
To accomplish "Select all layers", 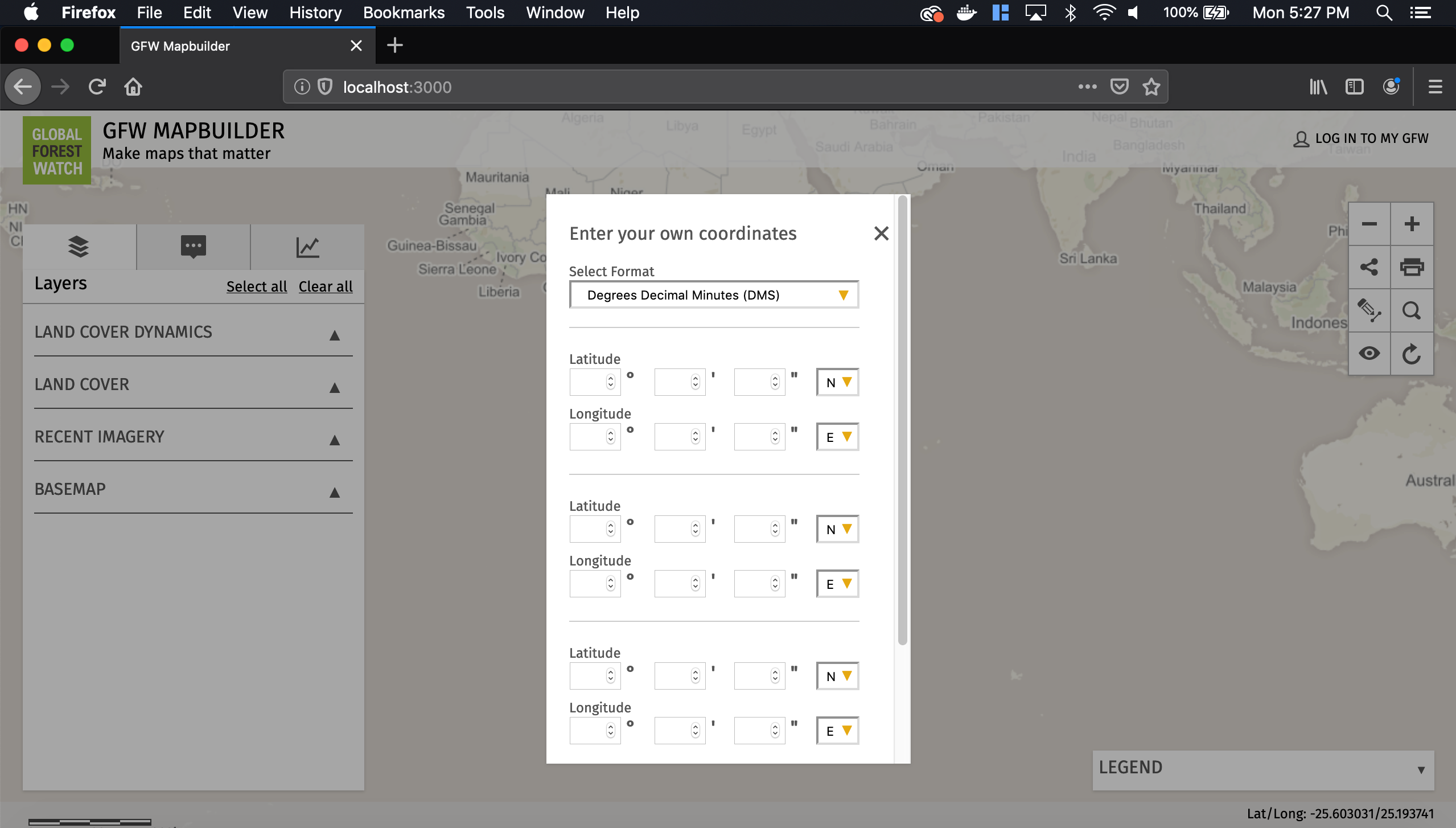I will coord(256,286).
